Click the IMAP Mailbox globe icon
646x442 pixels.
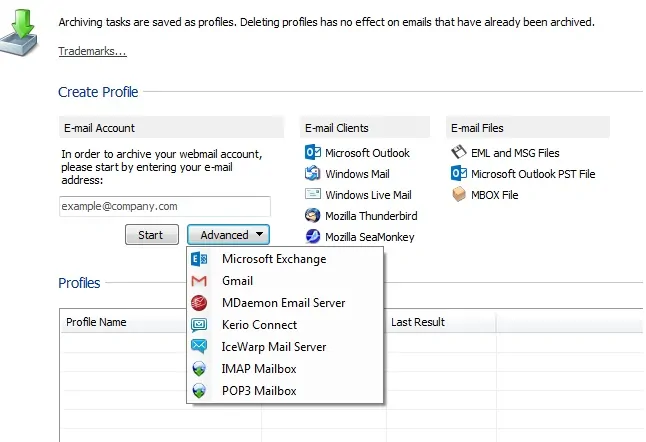[199, 369]
